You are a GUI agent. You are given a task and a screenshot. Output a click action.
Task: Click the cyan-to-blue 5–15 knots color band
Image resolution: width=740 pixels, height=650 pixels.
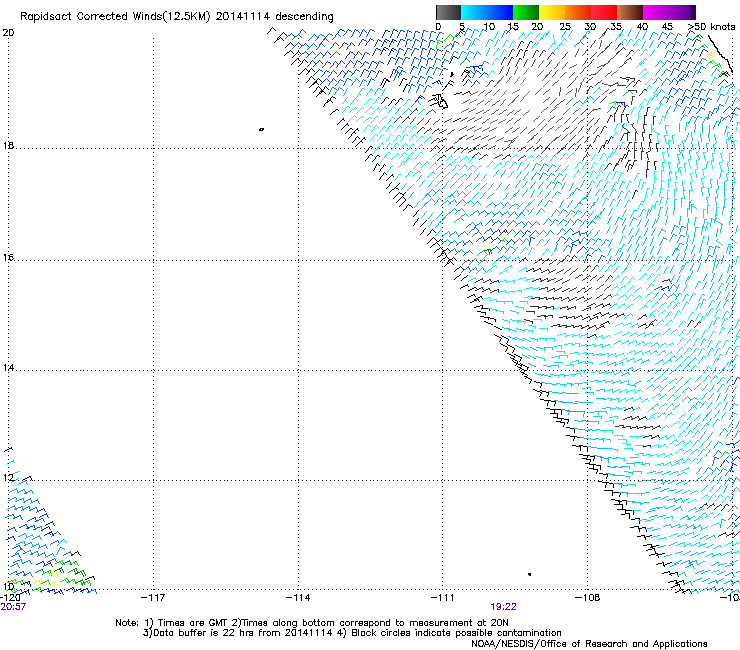(x=487, y=12)
